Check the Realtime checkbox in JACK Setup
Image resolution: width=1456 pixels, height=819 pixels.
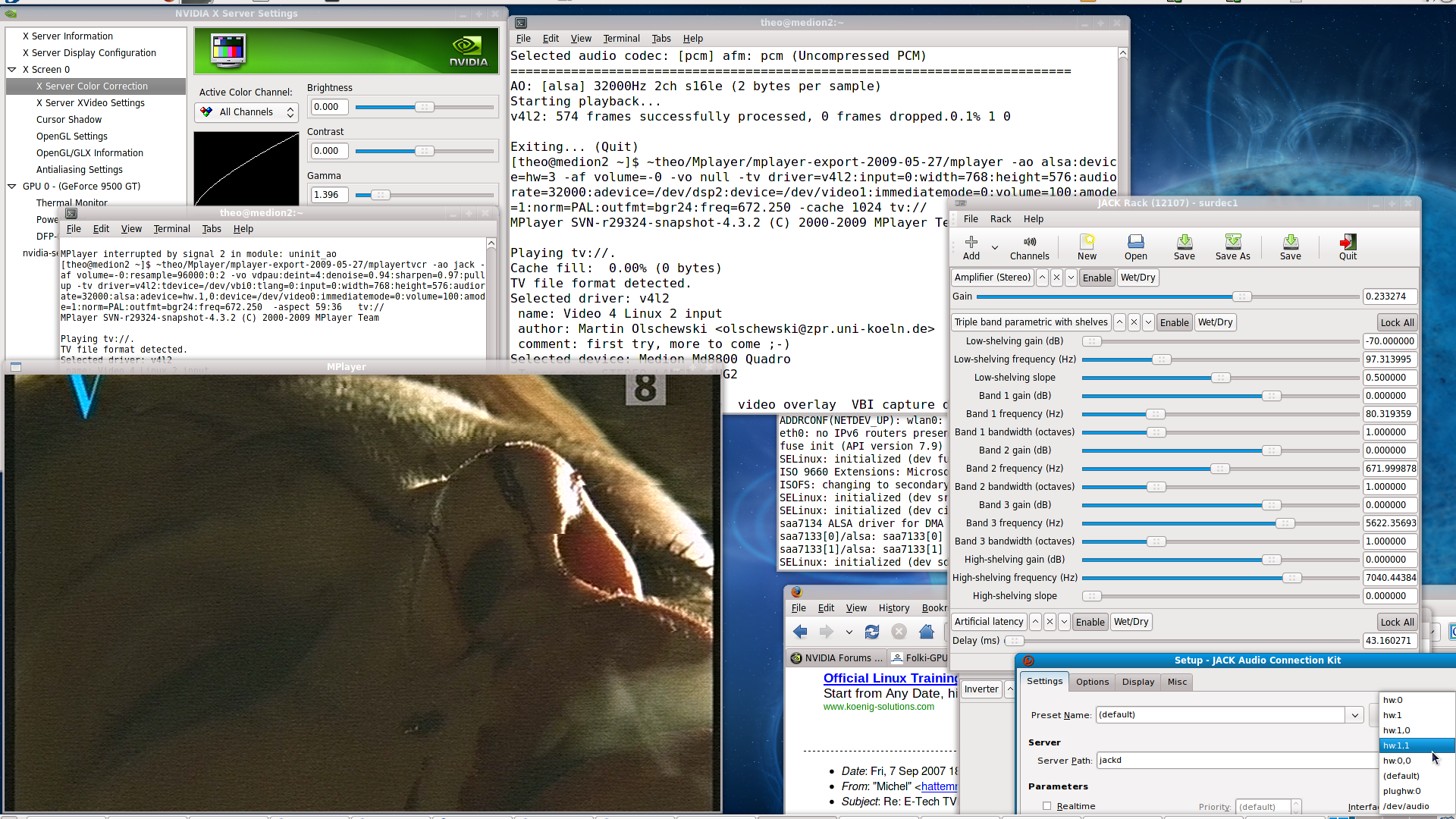pos(1047,806)
